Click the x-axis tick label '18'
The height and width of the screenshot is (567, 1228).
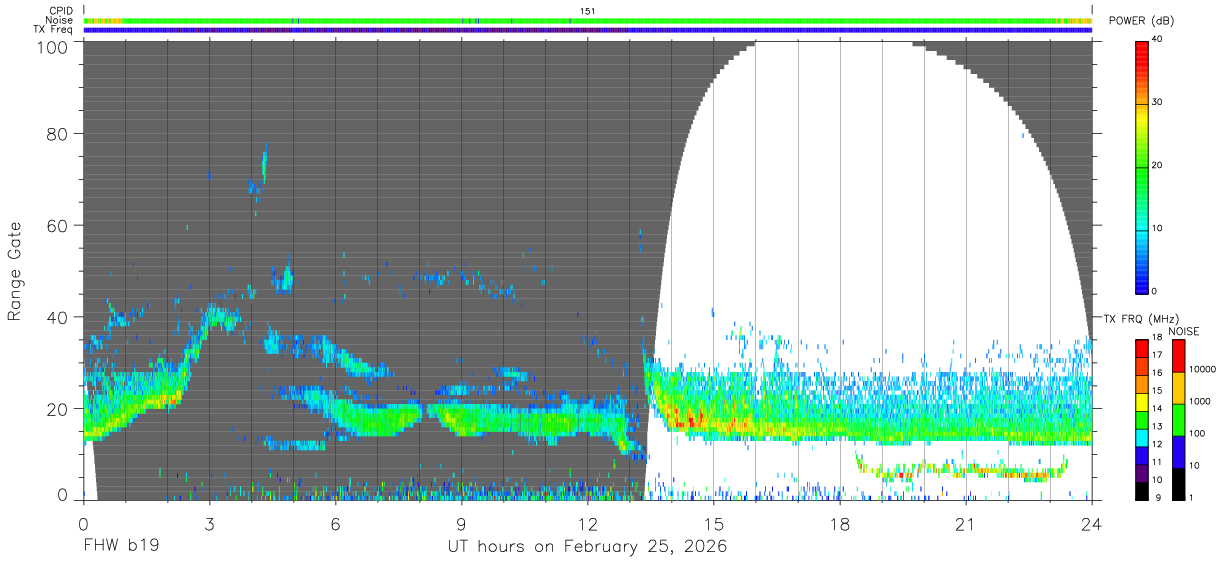[x=839, y=524]
